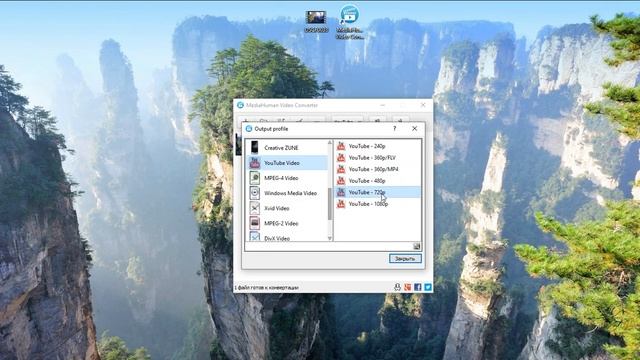Click the YouTube - 720p preset icon
The width and height of the screenshot is (640, 360).
click(x=341, y=192)
